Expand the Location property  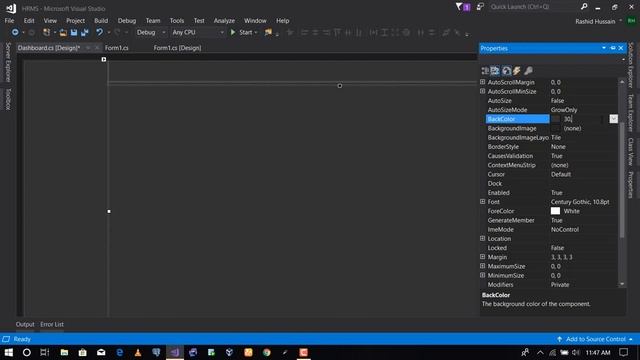click(482, 238)
